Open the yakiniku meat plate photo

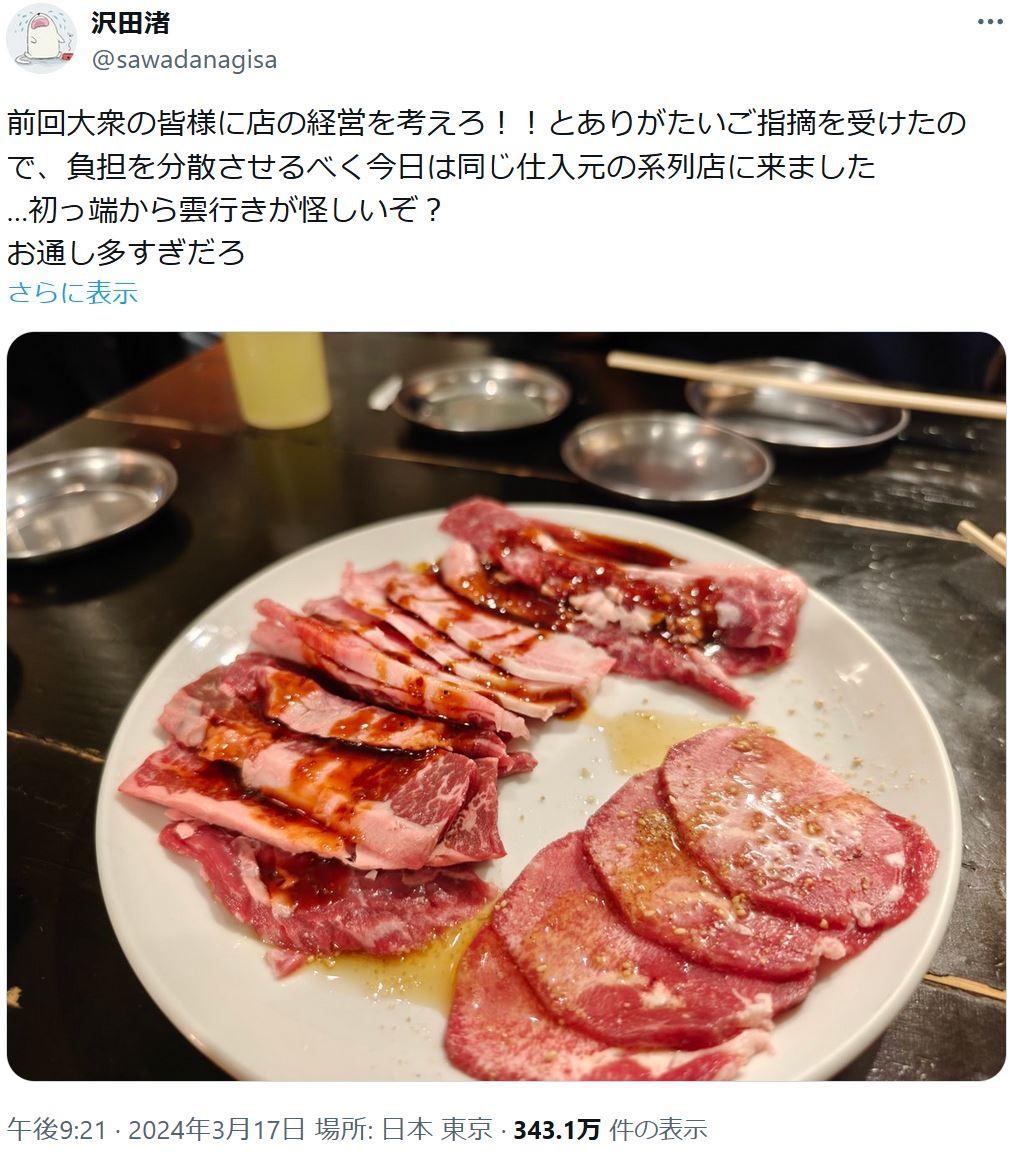[506, 707]
